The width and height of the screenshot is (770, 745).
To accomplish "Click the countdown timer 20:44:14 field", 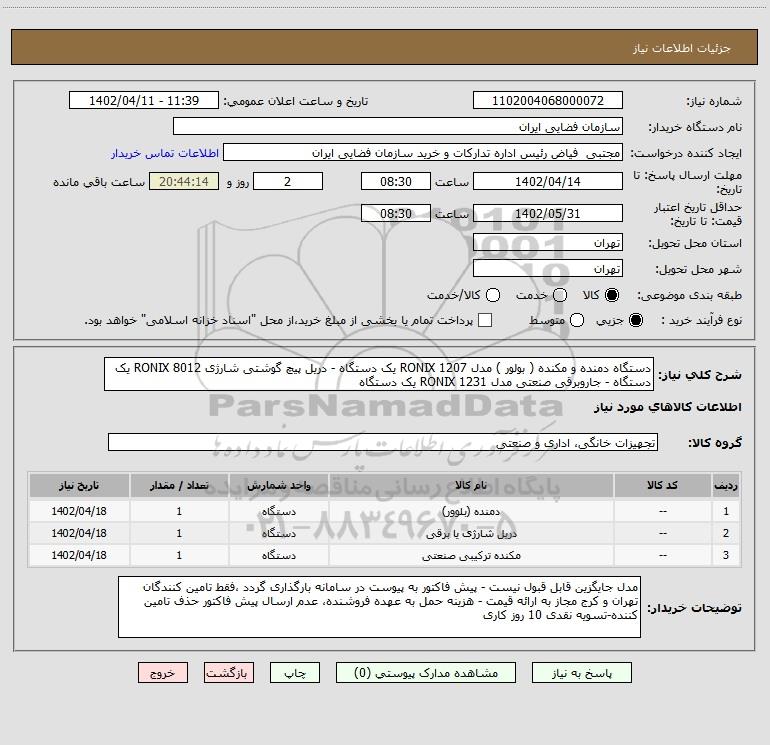I will point(184,181).
